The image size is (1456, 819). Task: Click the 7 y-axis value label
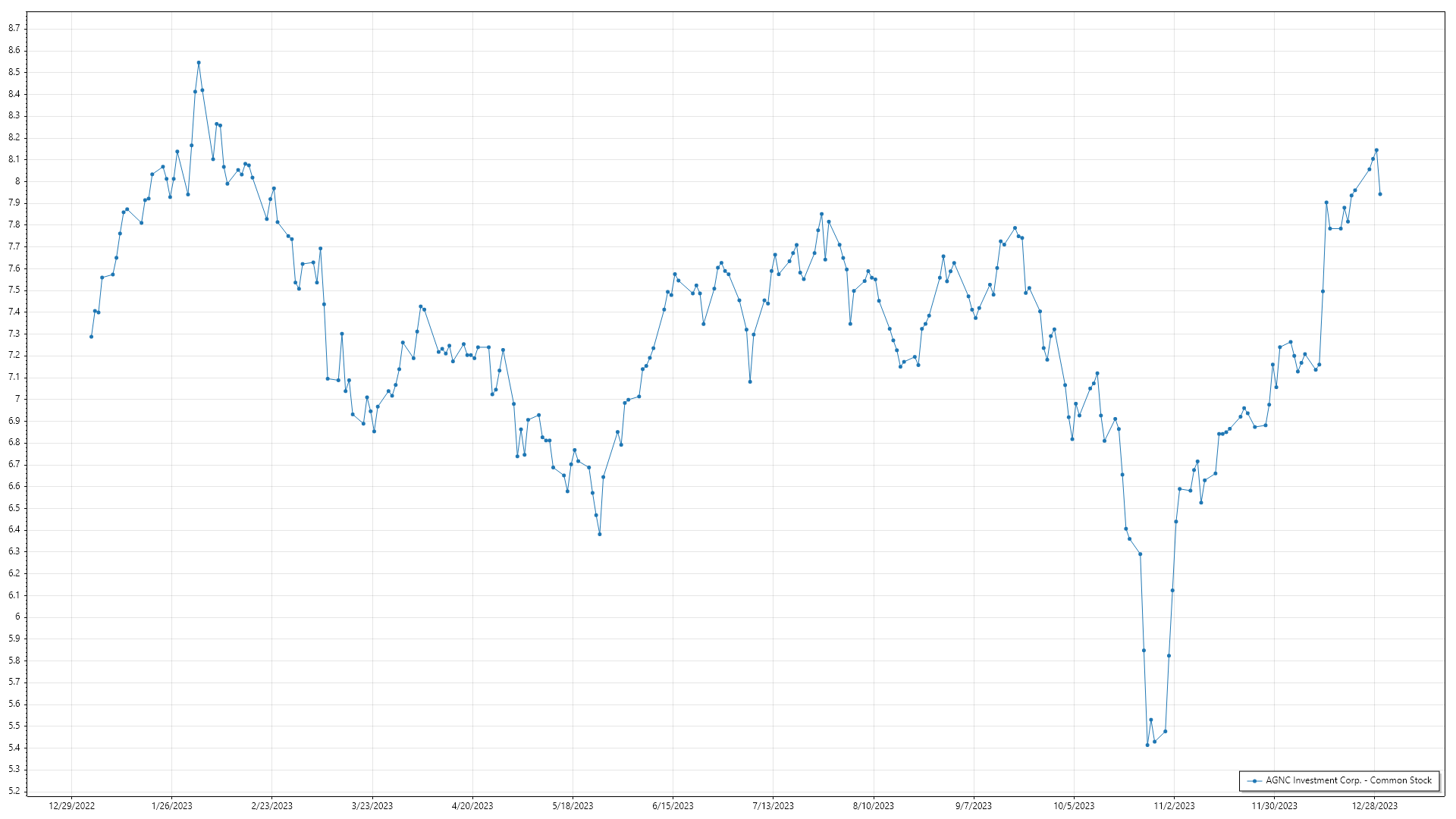point(17,399)
